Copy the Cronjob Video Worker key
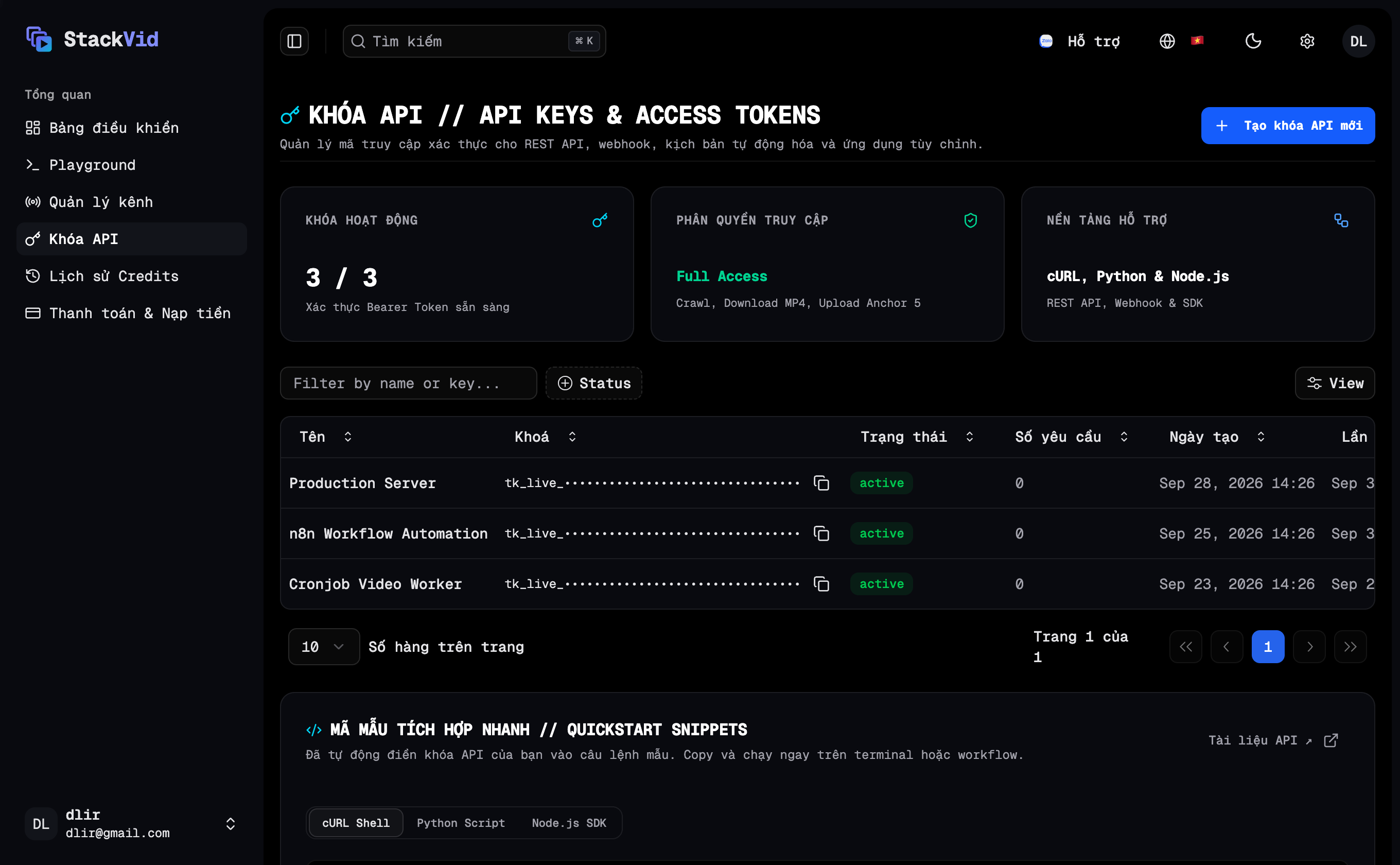1400x865 pixels. tap(821, 583)
